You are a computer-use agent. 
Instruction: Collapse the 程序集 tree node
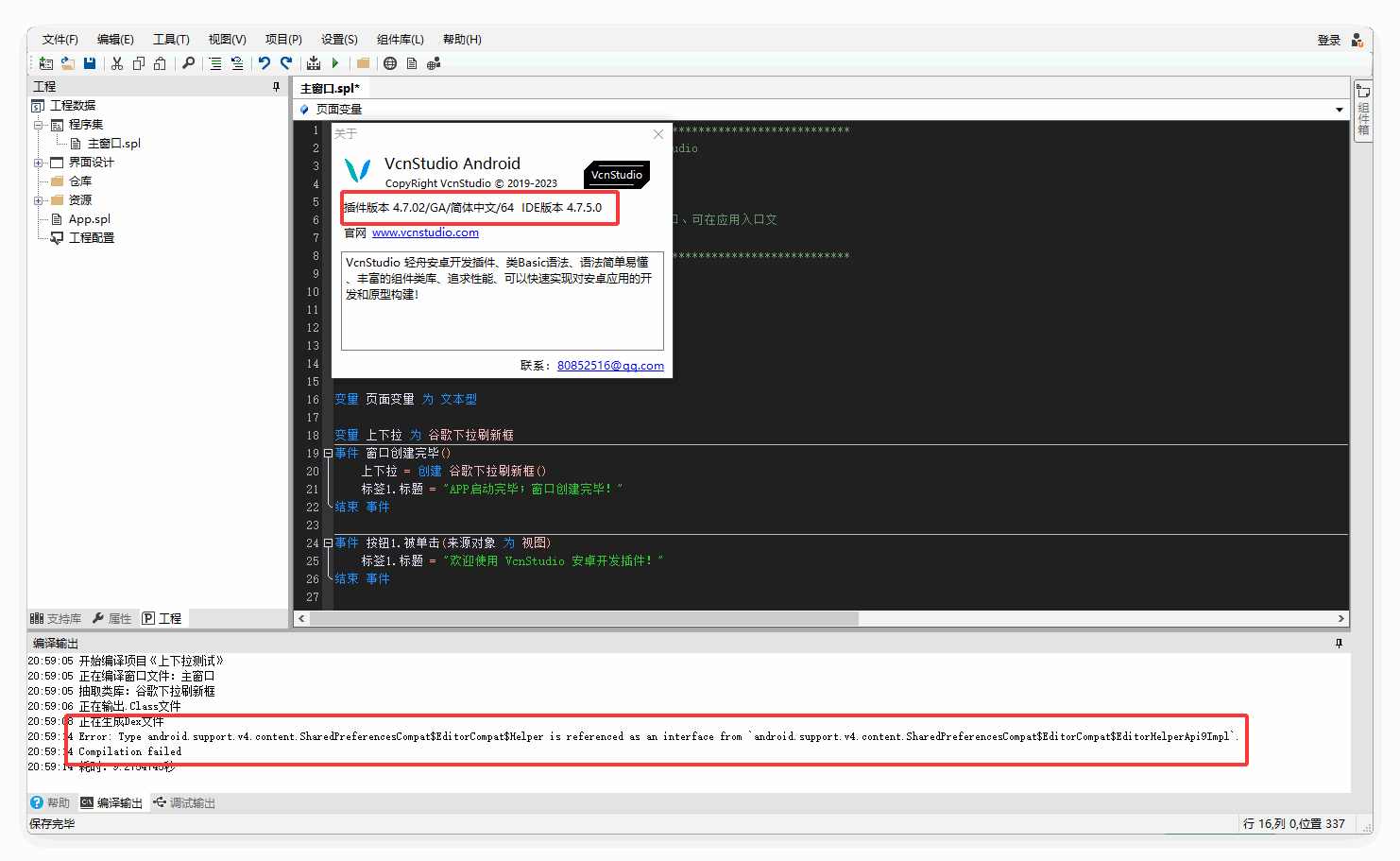tap(39, 125)
